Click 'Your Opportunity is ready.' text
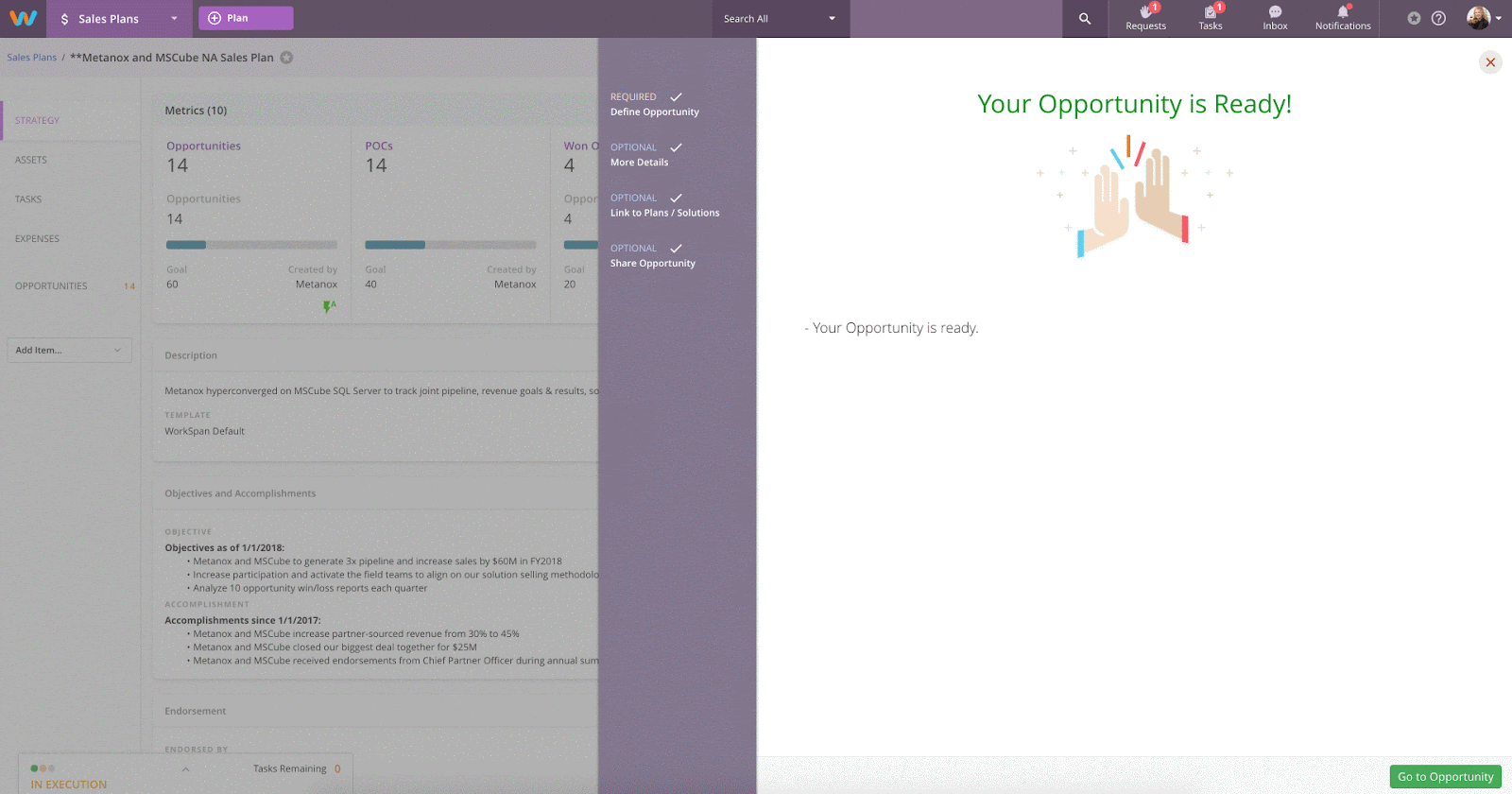Viewport: 1512px width, 794px height. pos(895,328)
